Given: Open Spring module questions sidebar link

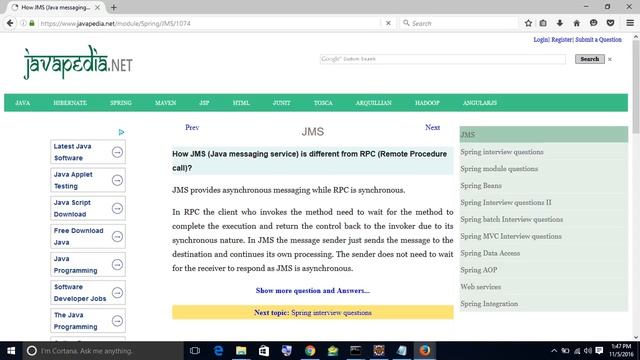Looking at the screenshot, I should click(x=499, y=169).
